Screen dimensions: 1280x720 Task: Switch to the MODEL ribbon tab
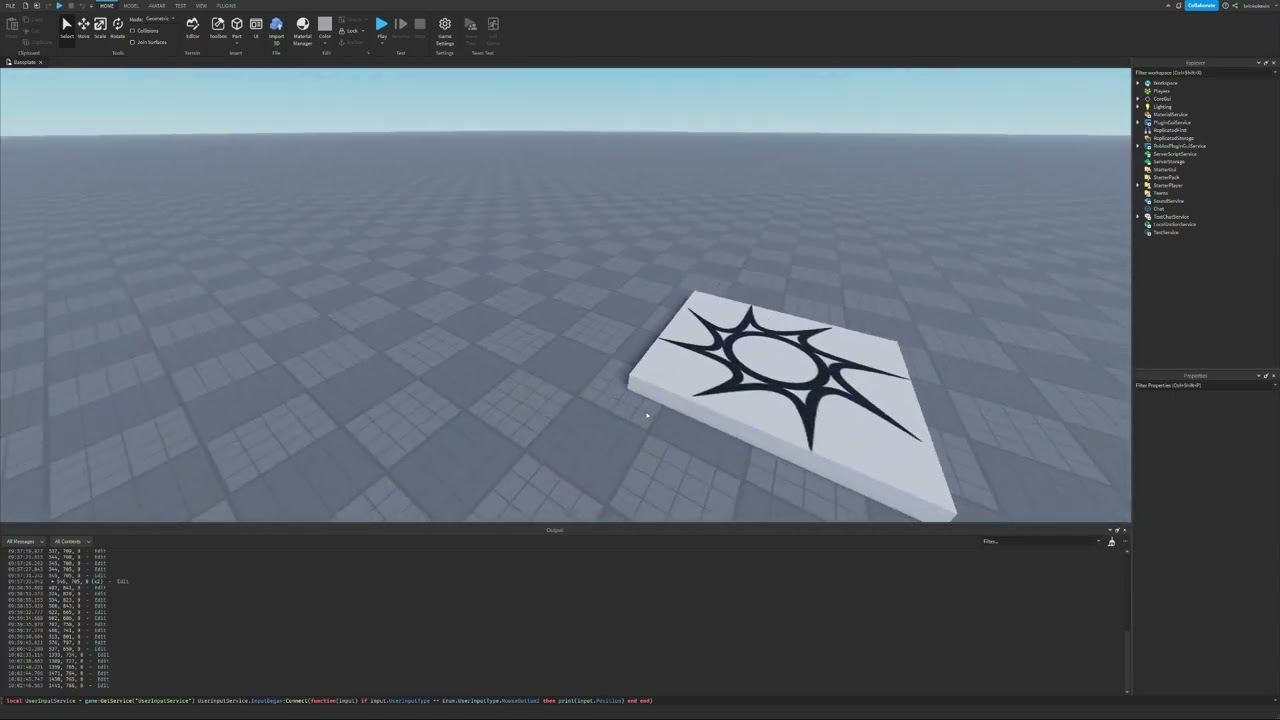131,6
